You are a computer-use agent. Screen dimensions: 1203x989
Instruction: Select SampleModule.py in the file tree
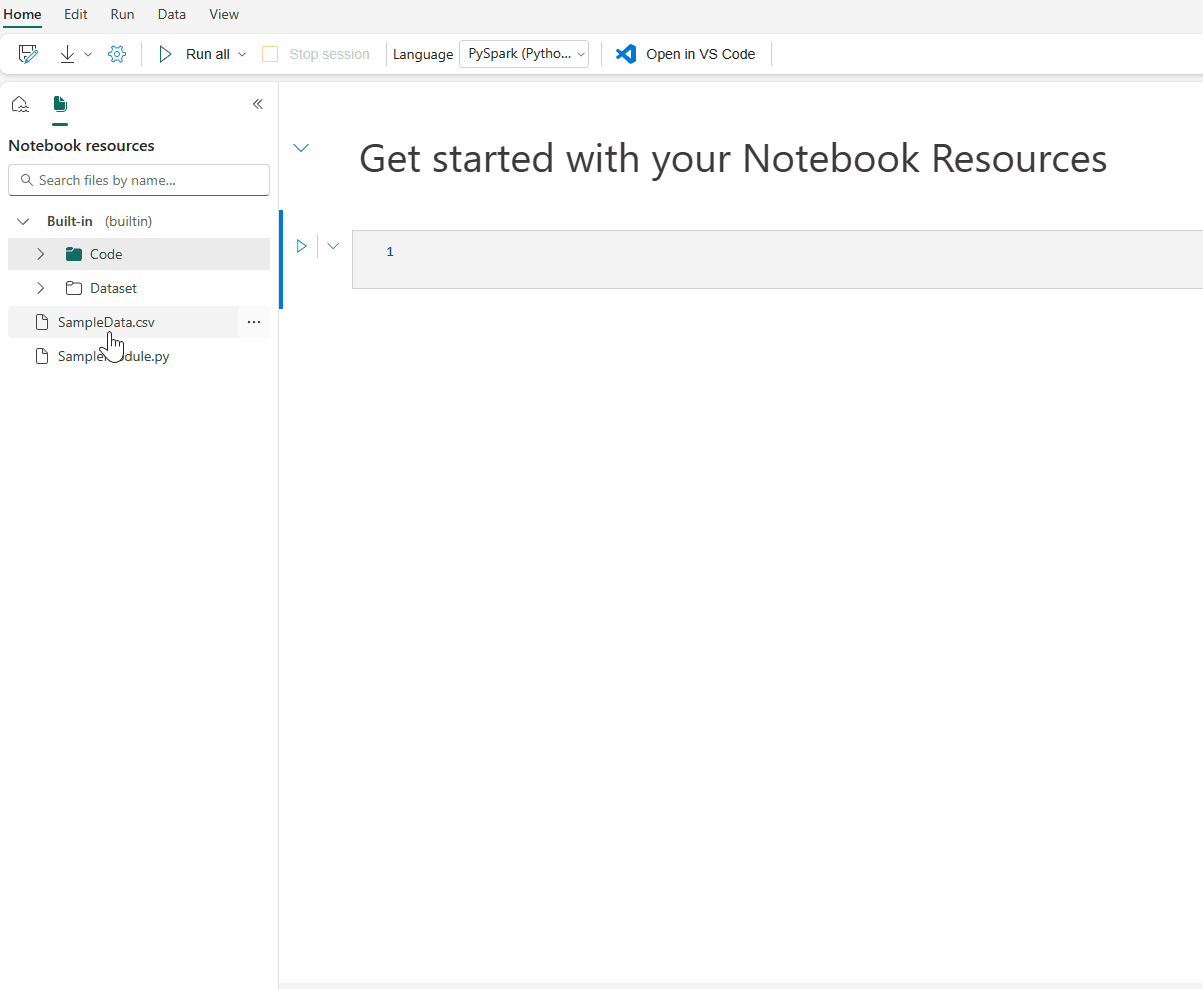point(113,356)
